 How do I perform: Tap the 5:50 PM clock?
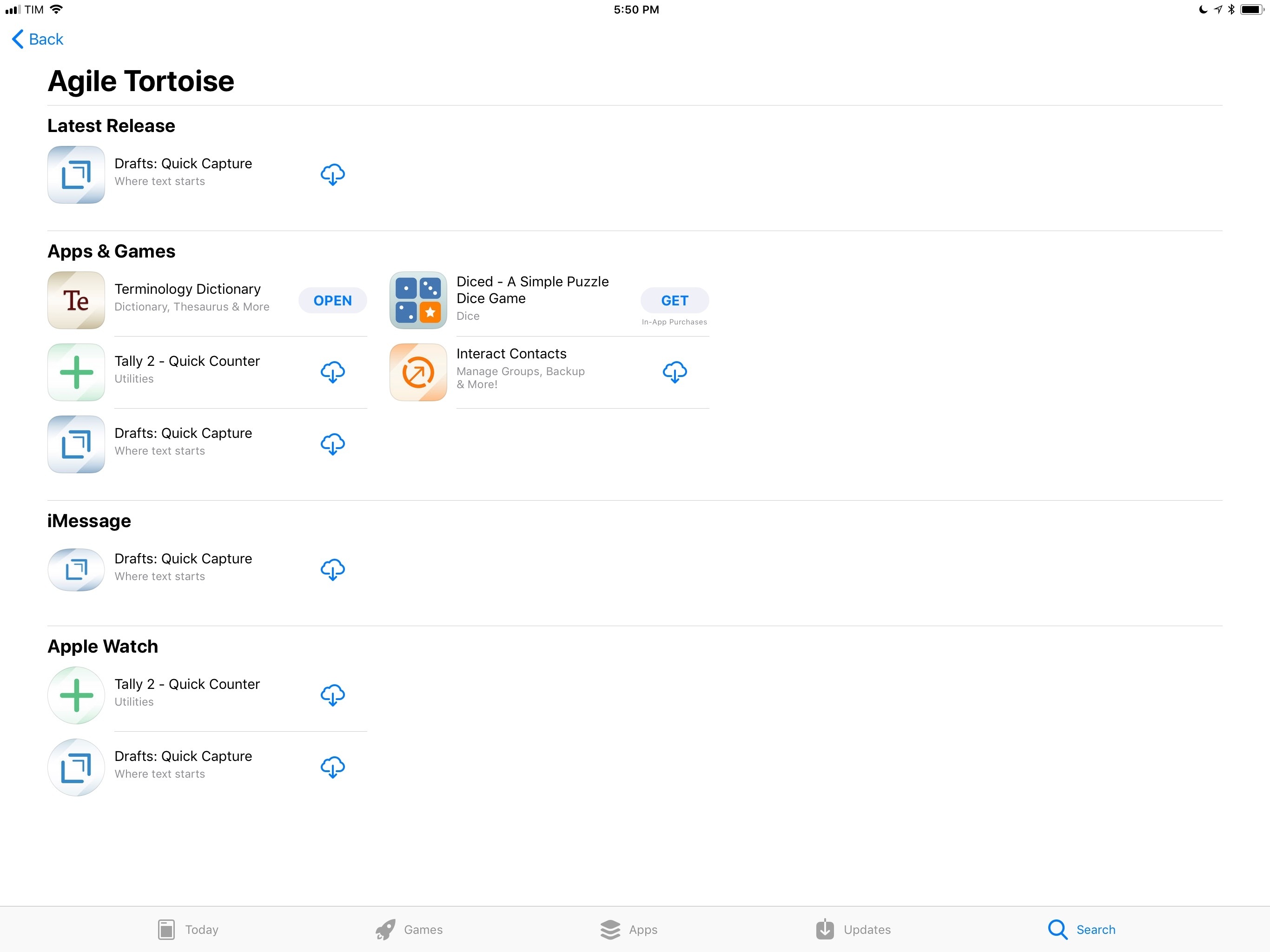(636, 9)
